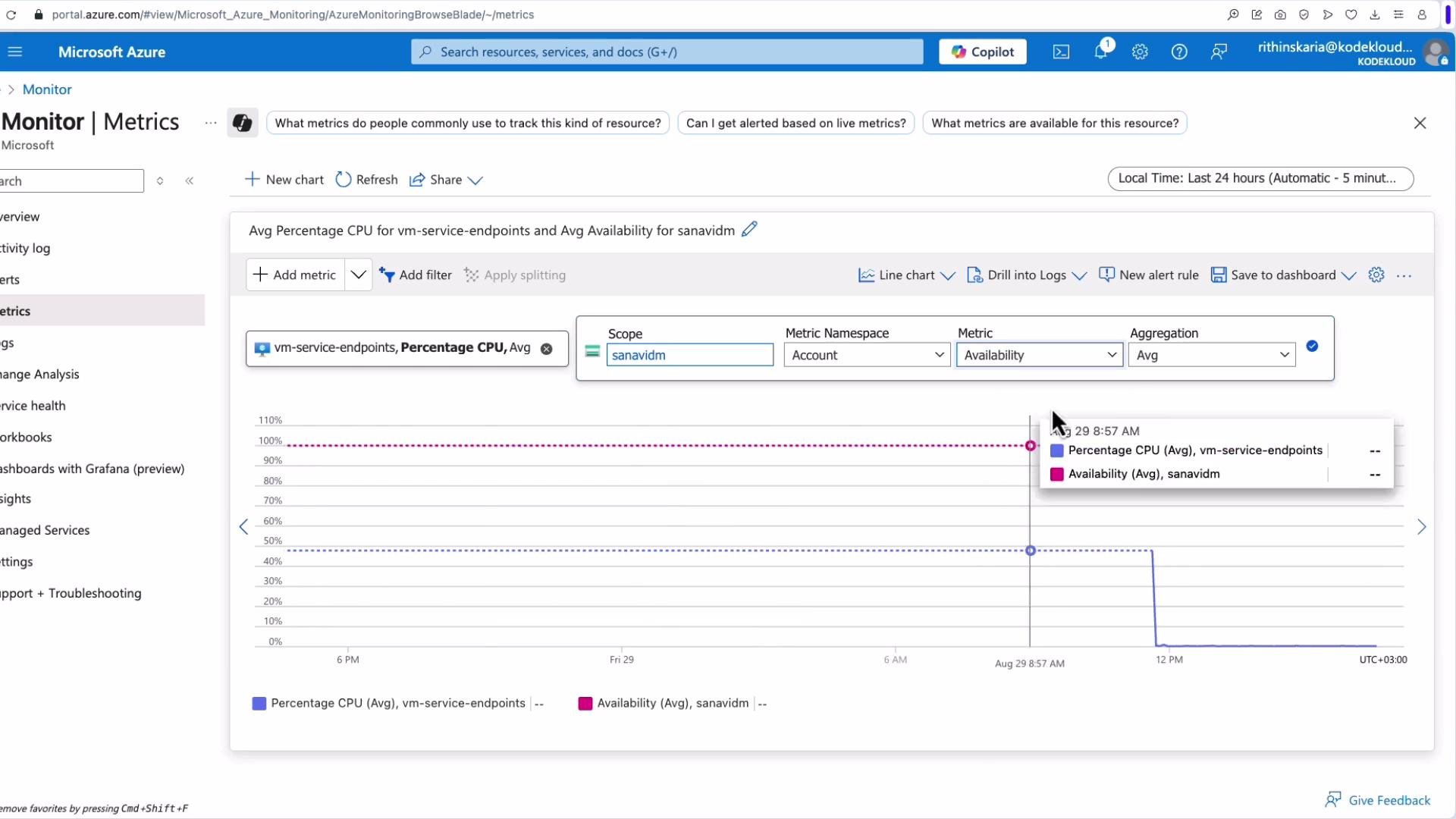Open the Metric Namespace dropdown
Image resolution: width=1456 pixels, height=819 pixels.
(867, 355)
